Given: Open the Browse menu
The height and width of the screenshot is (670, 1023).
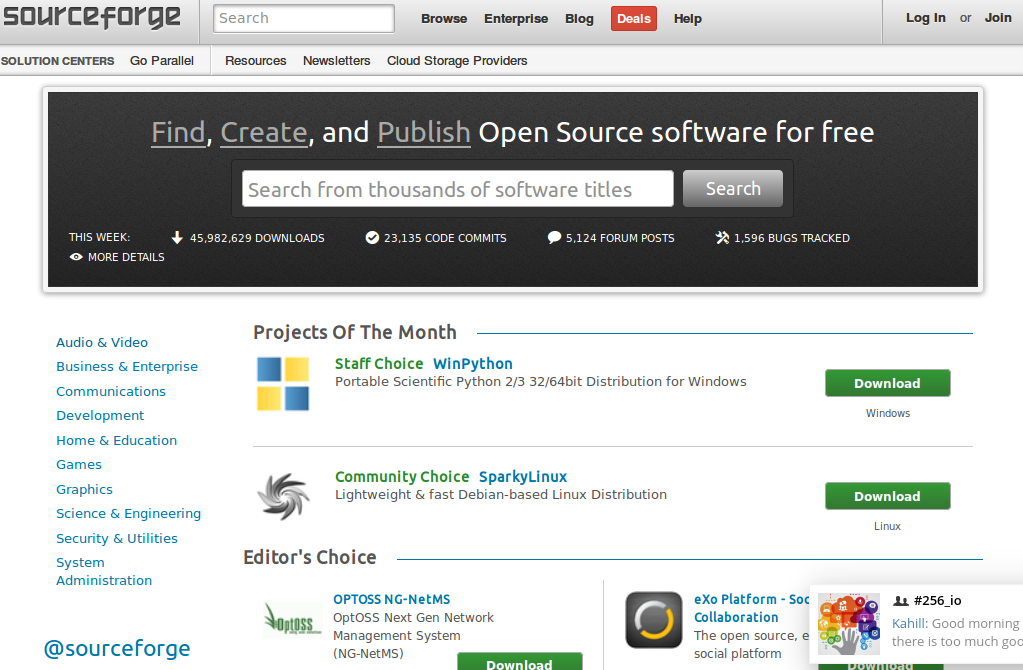Looking at the screenshot, I should 444,19.
